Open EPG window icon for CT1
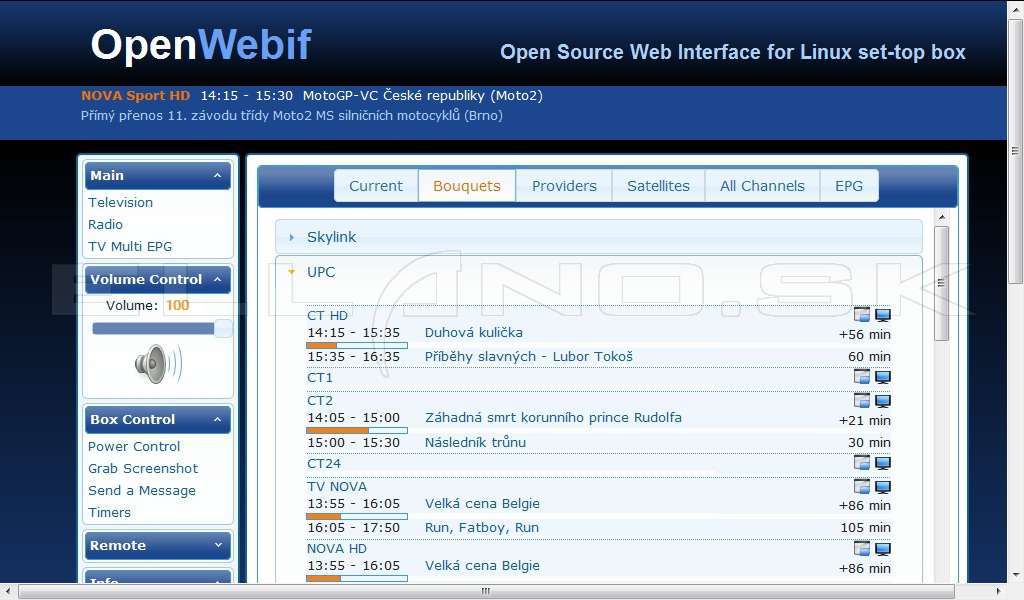The width and height of the screenshot is (1024, 600). coord(861,377)
